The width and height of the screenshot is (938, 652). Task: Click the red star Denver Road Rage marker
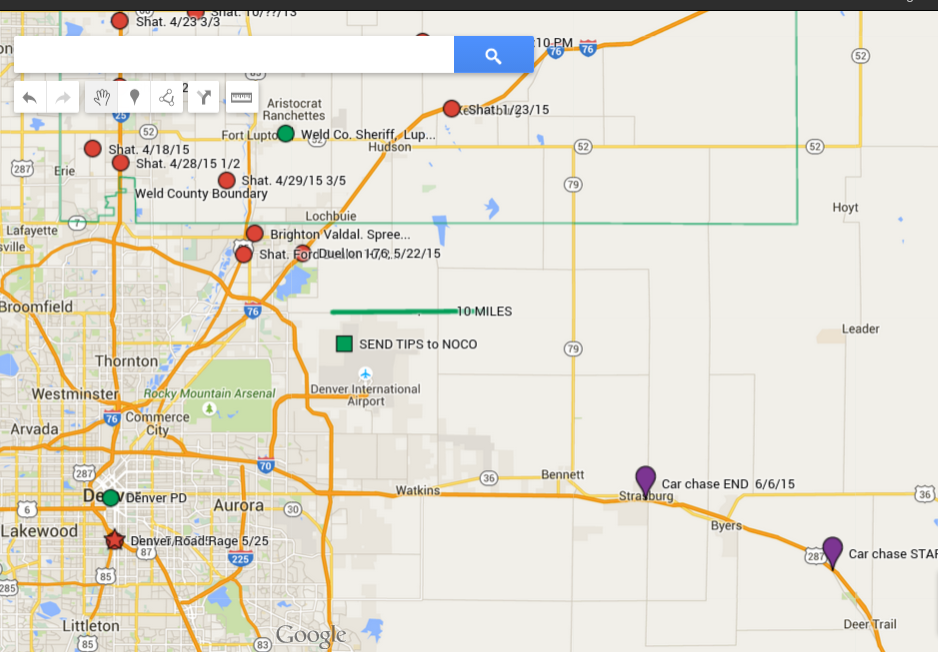[x=115, y=540]
